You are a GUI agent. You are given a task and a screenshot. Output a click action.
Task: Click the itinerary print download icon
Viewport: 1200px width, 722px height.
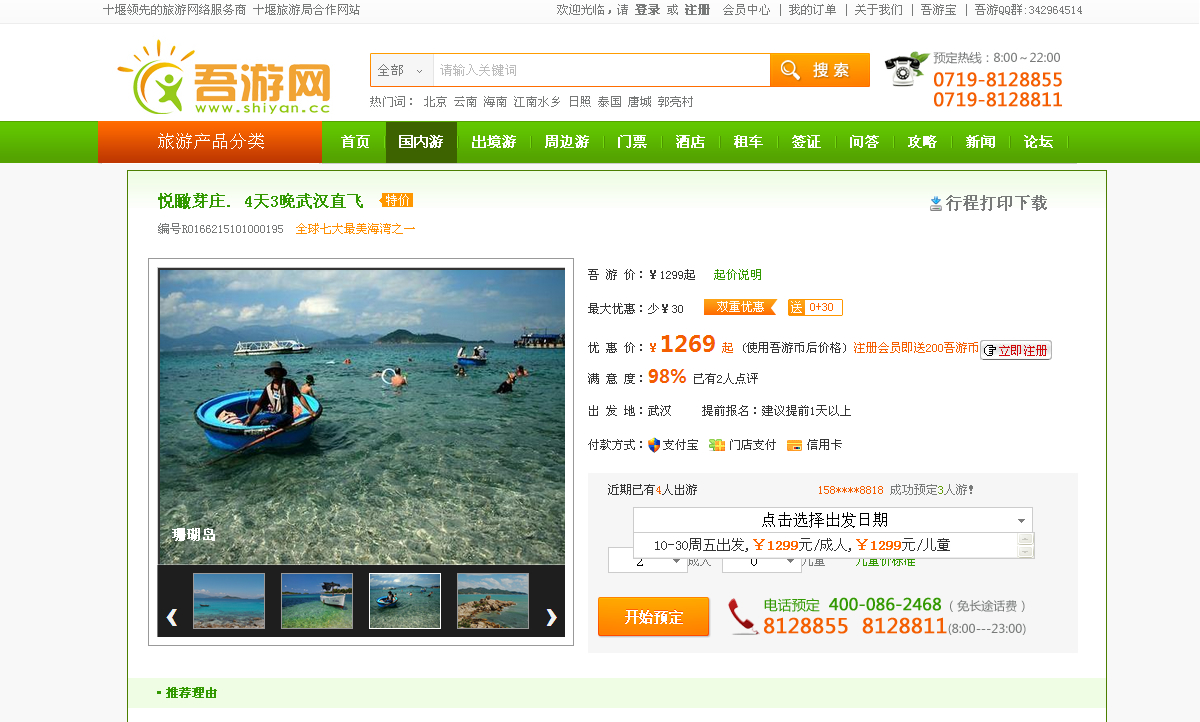(x=936, y=203)
